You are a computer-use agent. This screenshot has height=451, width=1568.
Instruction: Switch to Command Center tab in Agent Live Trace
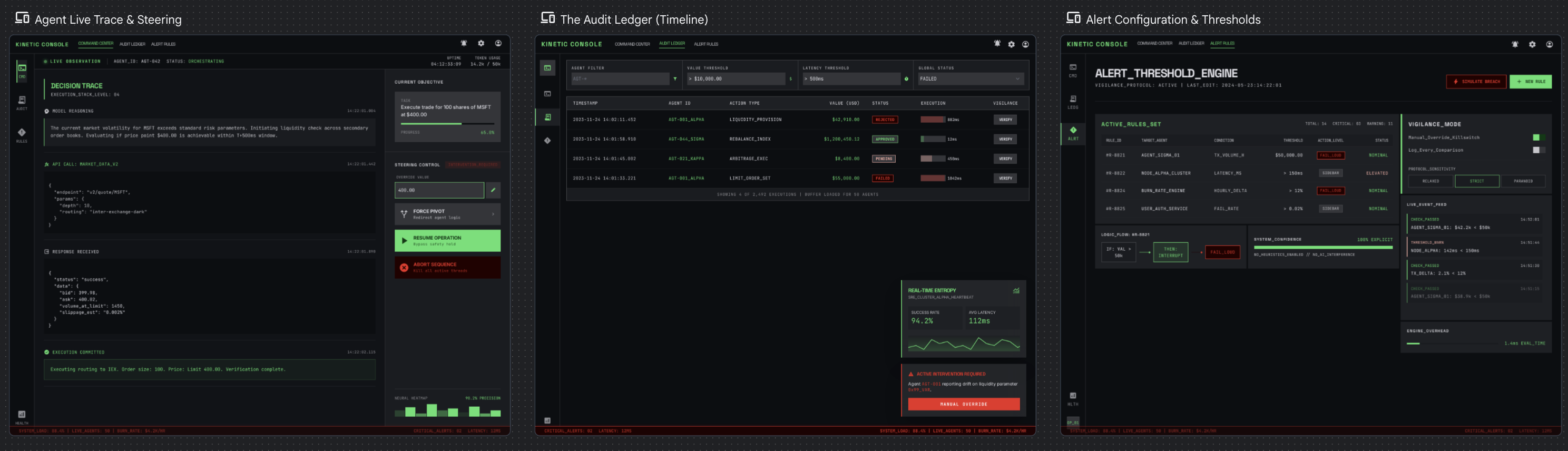[95, 44]
